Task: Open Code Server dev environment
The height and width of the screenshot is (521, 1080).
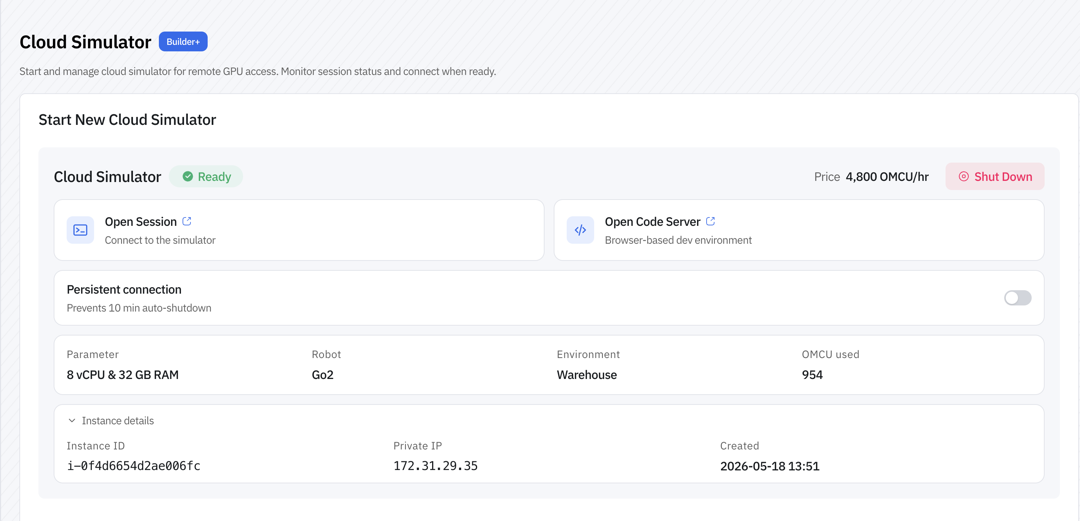Action: click(799, 230)
